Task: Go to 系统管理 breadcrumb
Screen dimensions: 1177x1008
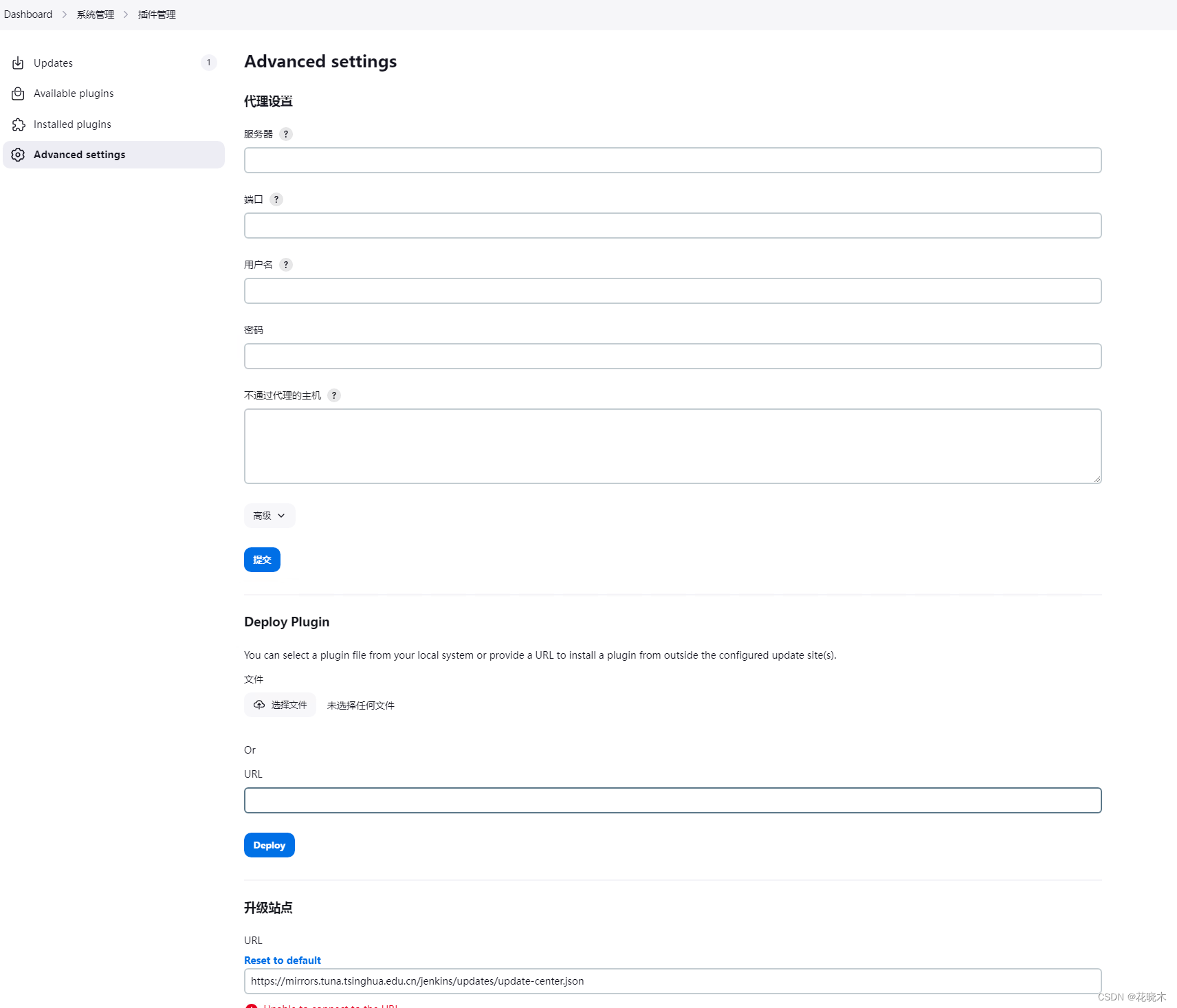Action: point(96,14)
